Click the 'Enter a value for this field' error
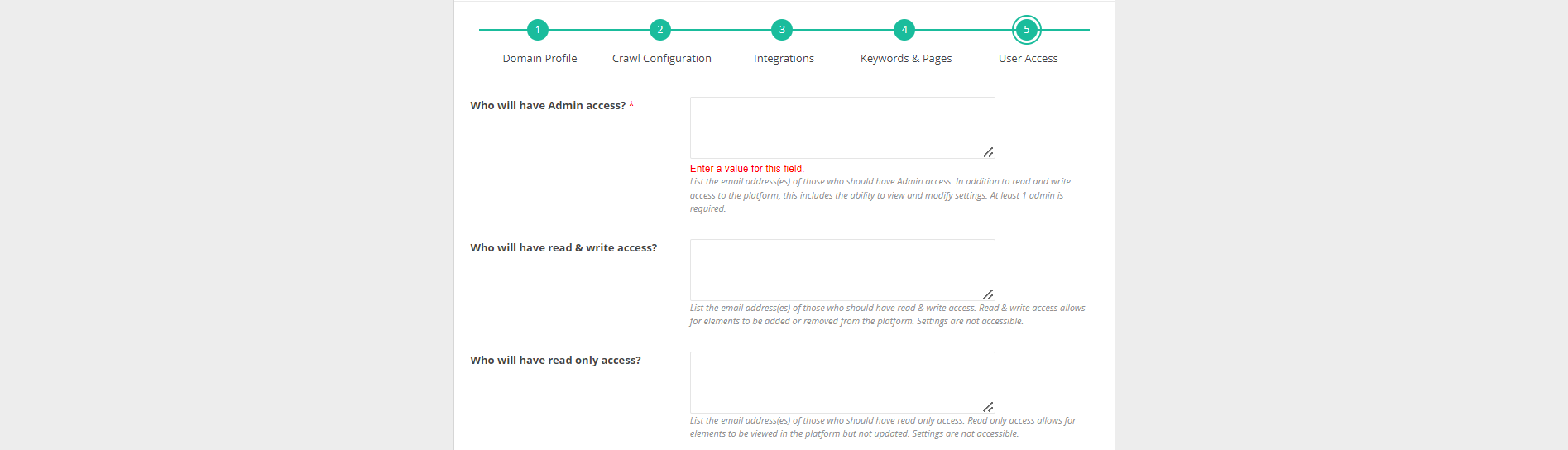 [x=746, y=169]
